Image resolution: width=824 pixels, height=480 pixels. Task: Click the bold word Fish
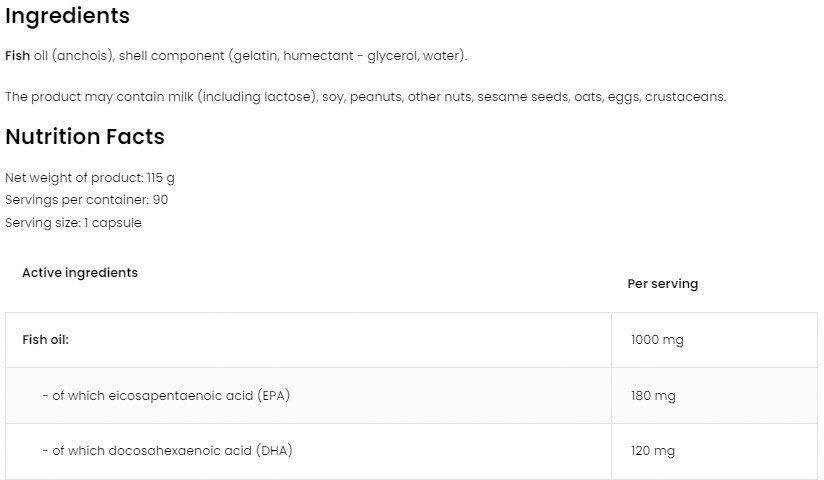coord(17,55)
